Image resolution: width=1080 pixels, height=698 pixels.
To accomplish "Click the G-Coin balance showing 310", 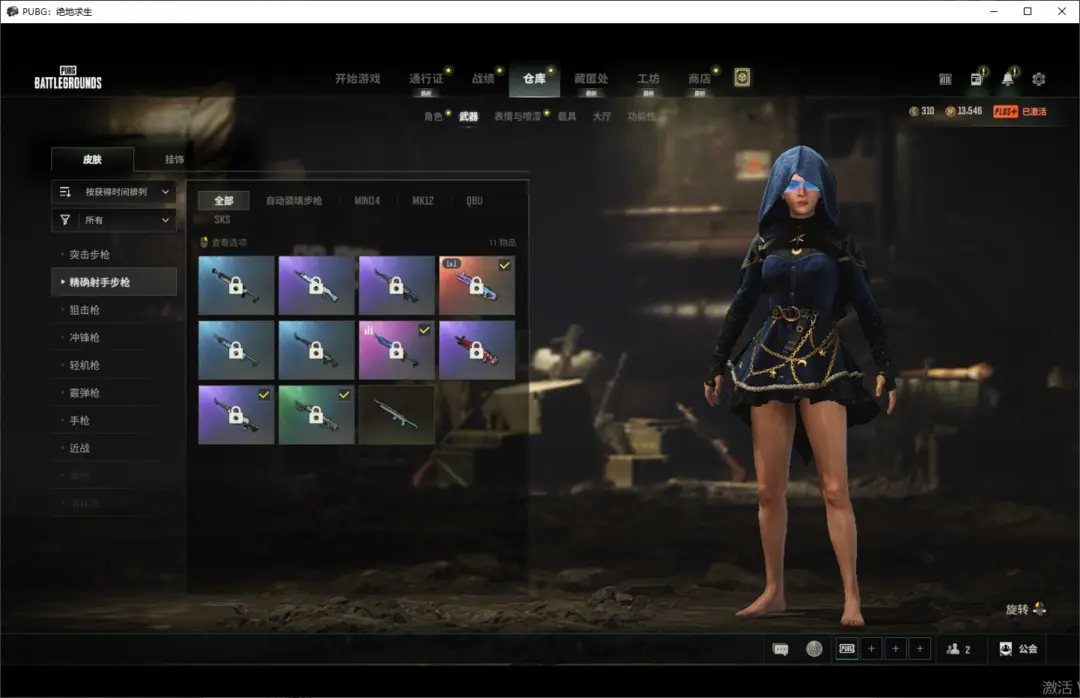I will tap(922, 111).
